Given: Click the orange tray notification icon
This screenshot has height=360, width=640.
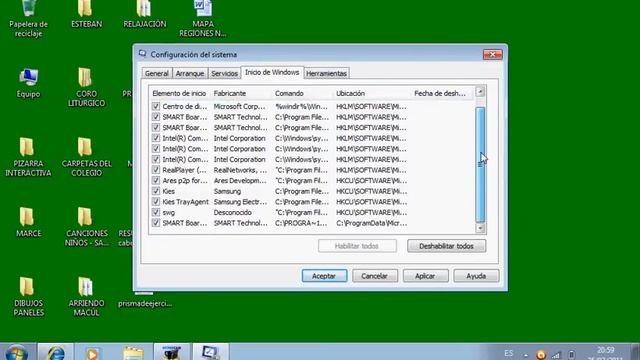Looking at the screenshot, I should 541,355.
